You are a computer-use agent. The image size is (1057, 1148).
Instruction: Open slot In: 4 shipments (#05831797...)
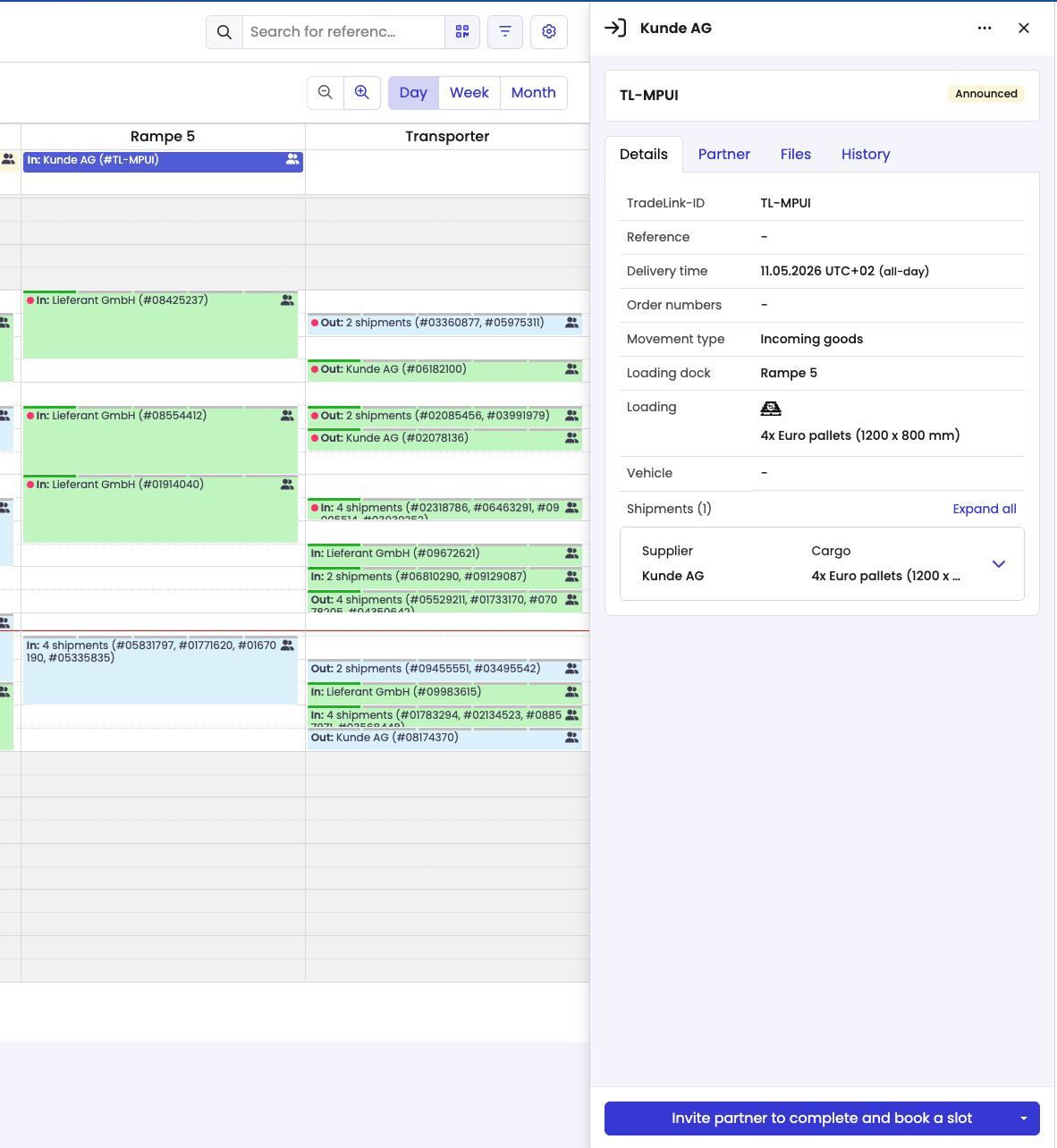161,671
